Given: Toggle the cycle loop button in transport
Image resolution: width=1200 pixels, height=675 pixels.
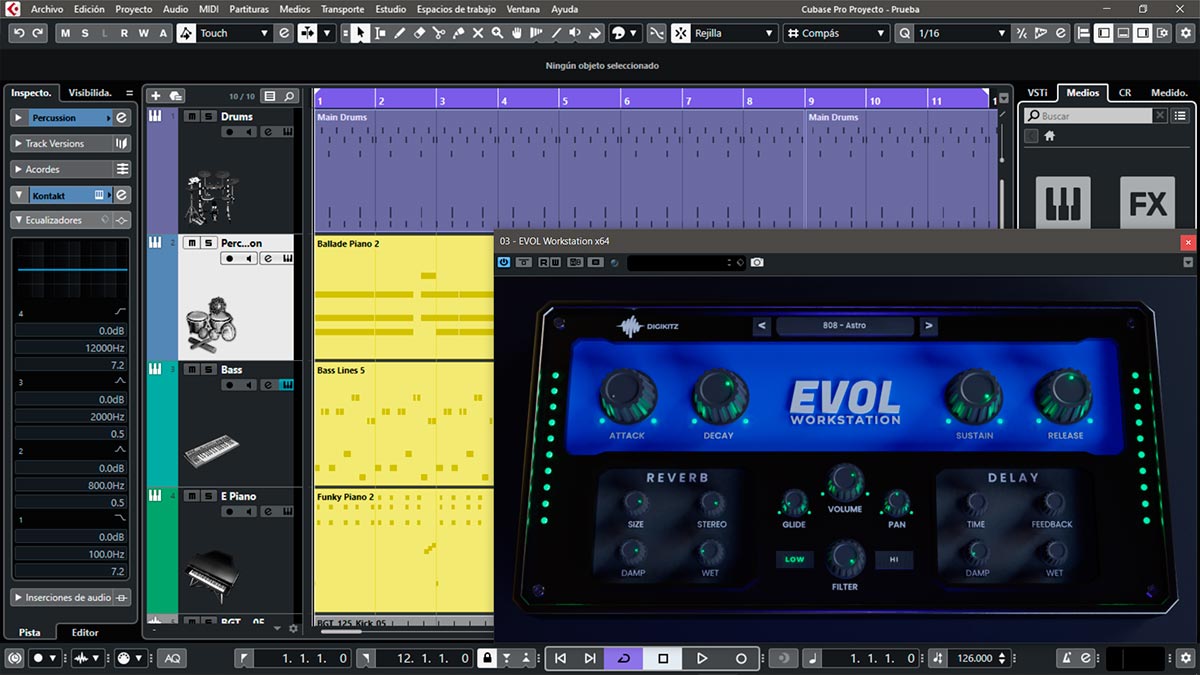Looking at the screenshot, I should coord(624,658).
